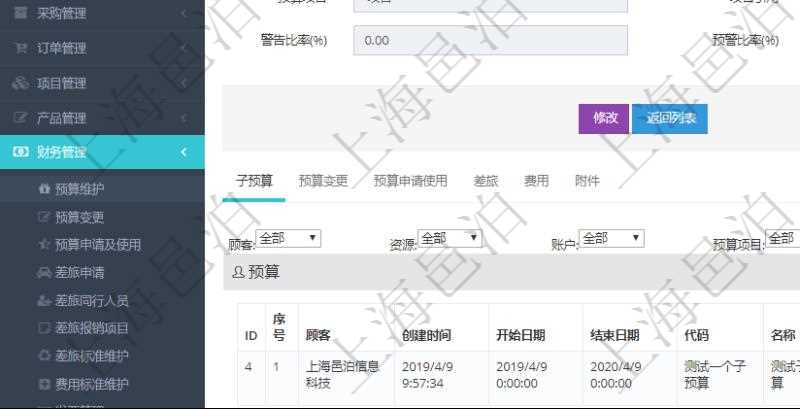This screenshot has height=409, width=800.
Task: Open the 账户 filter dropdown
Action: 611,238
